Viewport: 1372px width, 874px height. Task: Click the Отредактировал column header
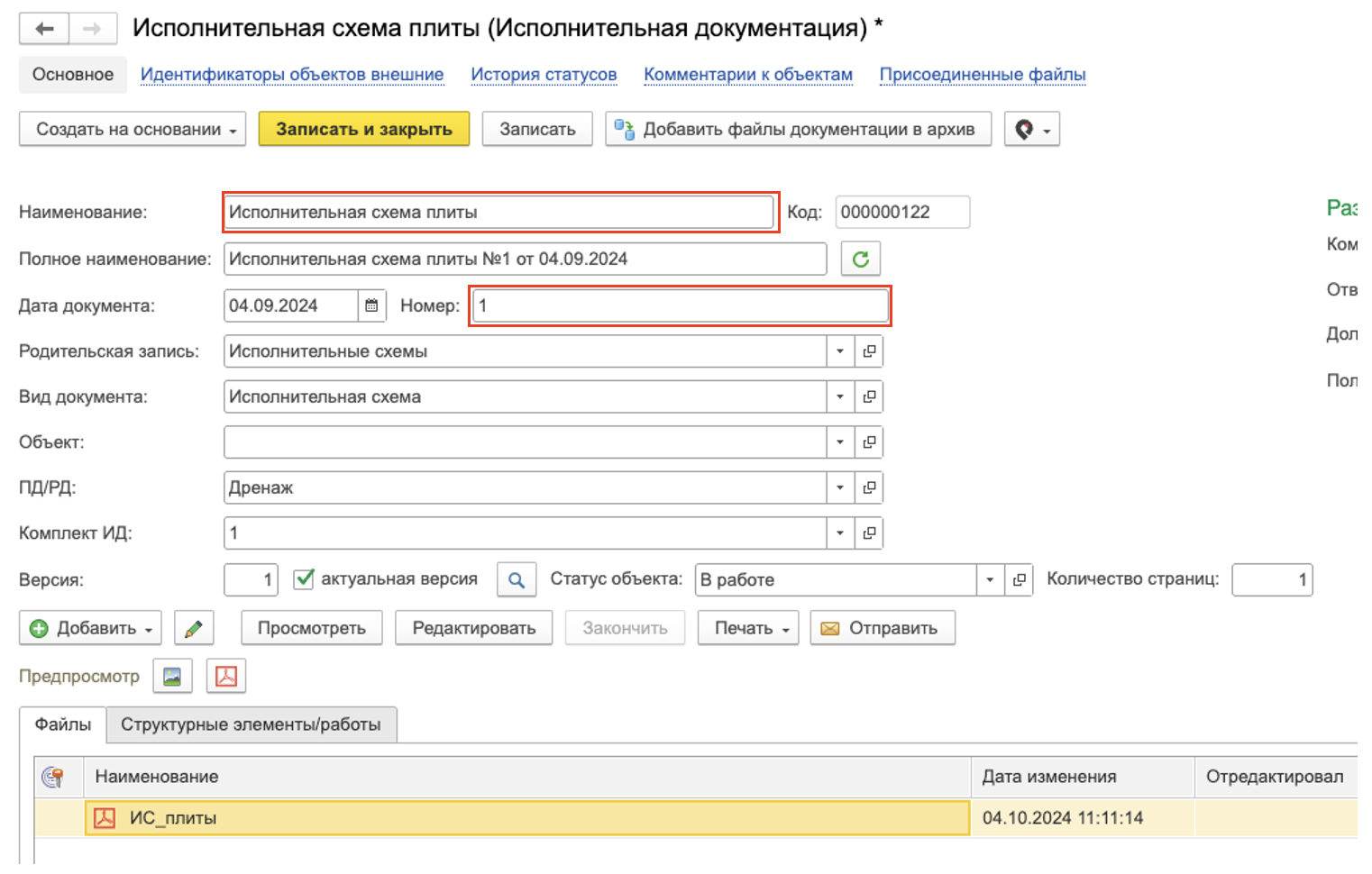1276,777
